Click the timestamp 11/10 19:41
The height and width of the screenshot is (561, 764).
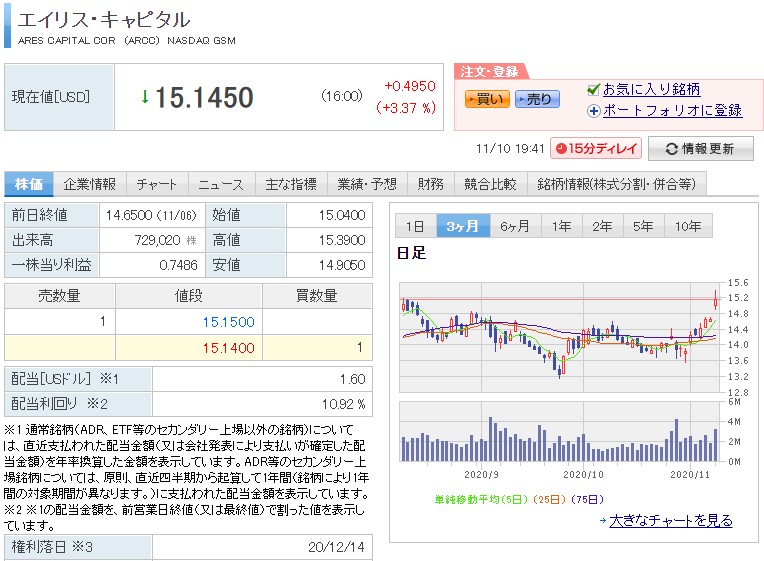(510, 149)
